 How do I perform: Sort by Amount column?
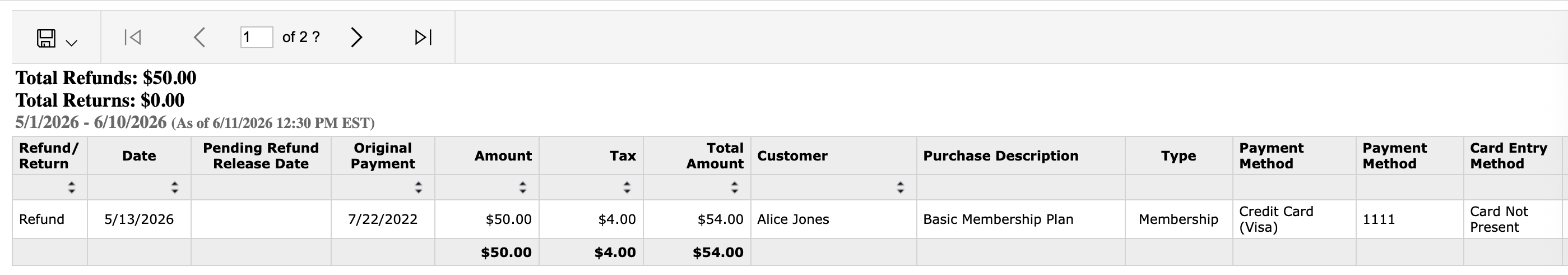[x=522, y=188]
